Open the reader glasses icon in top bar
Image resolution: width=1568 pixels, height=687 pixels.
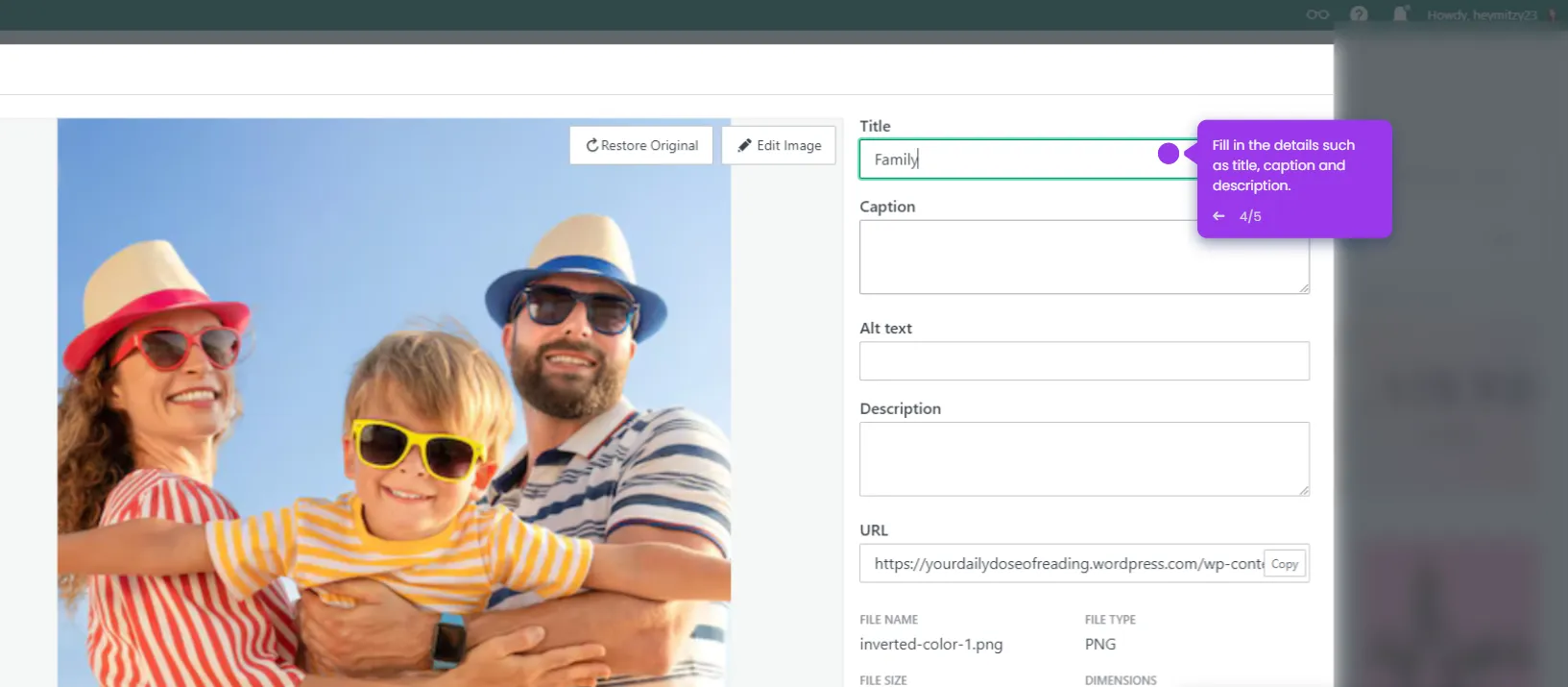coord(1317,14)
